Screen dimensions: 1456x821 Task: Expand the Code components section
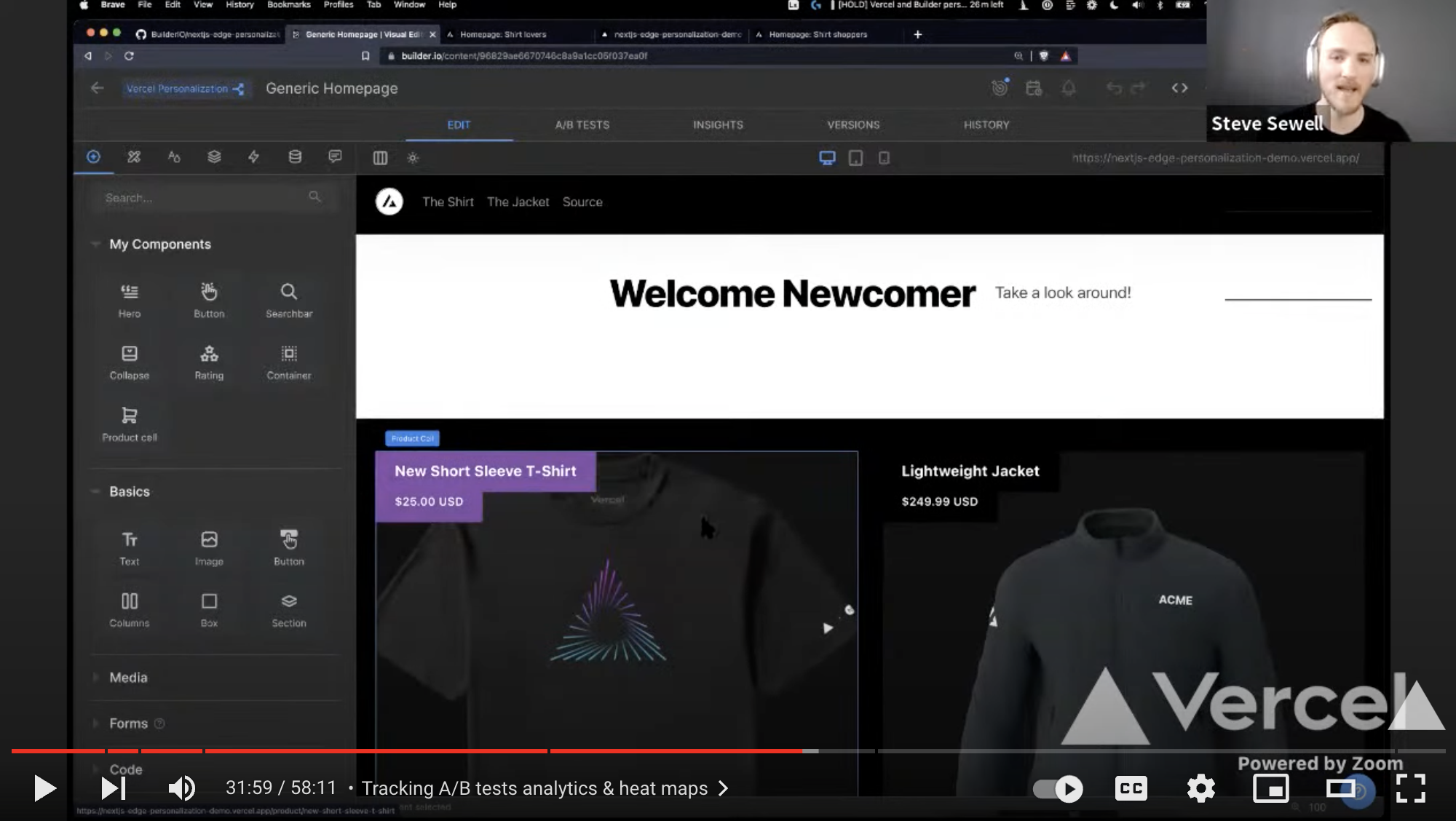(124, 769)
